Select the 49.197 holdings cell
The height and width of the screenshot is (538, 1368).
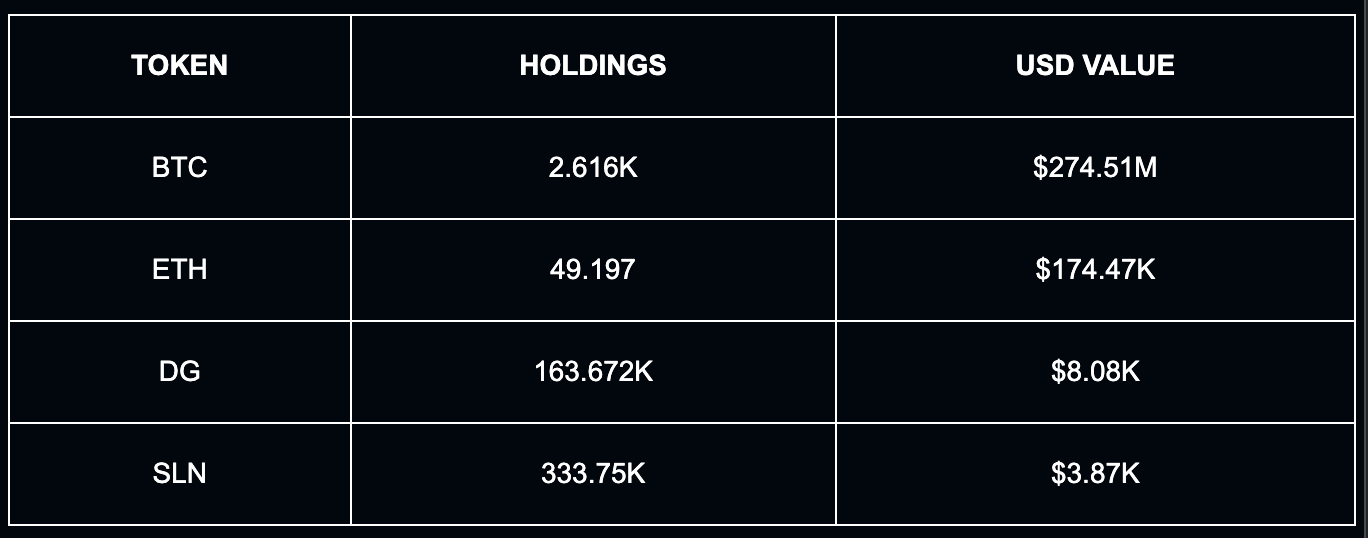pos(593,269)
